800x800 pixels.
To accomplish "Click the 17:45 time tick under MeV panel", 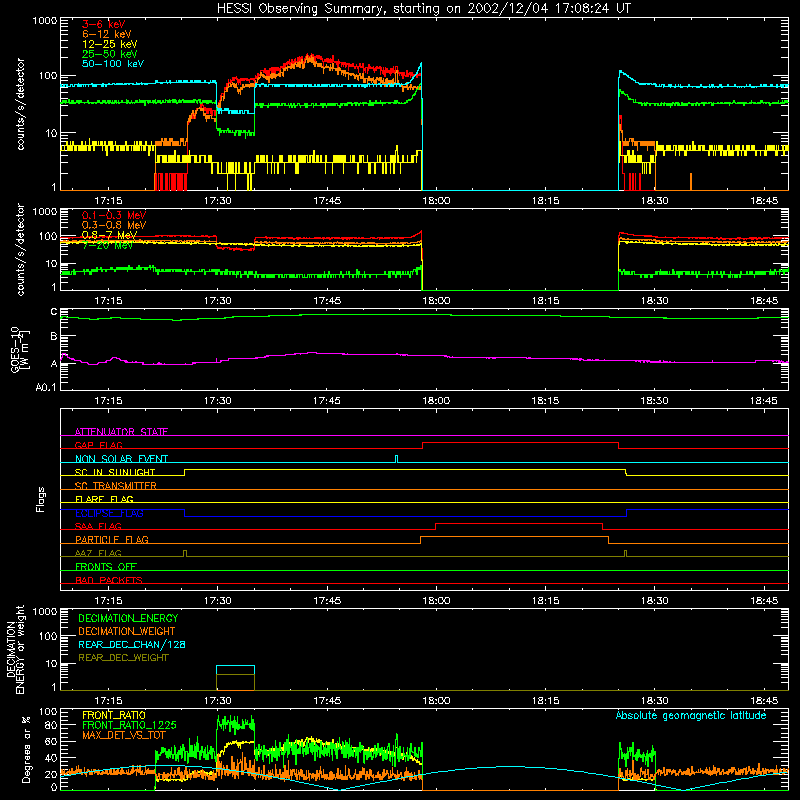I will tap(327, 301).
